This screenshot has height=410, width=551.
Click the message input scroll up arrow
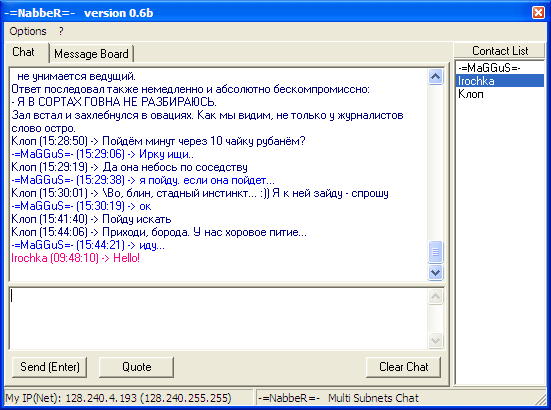click(x=436, y=297)
